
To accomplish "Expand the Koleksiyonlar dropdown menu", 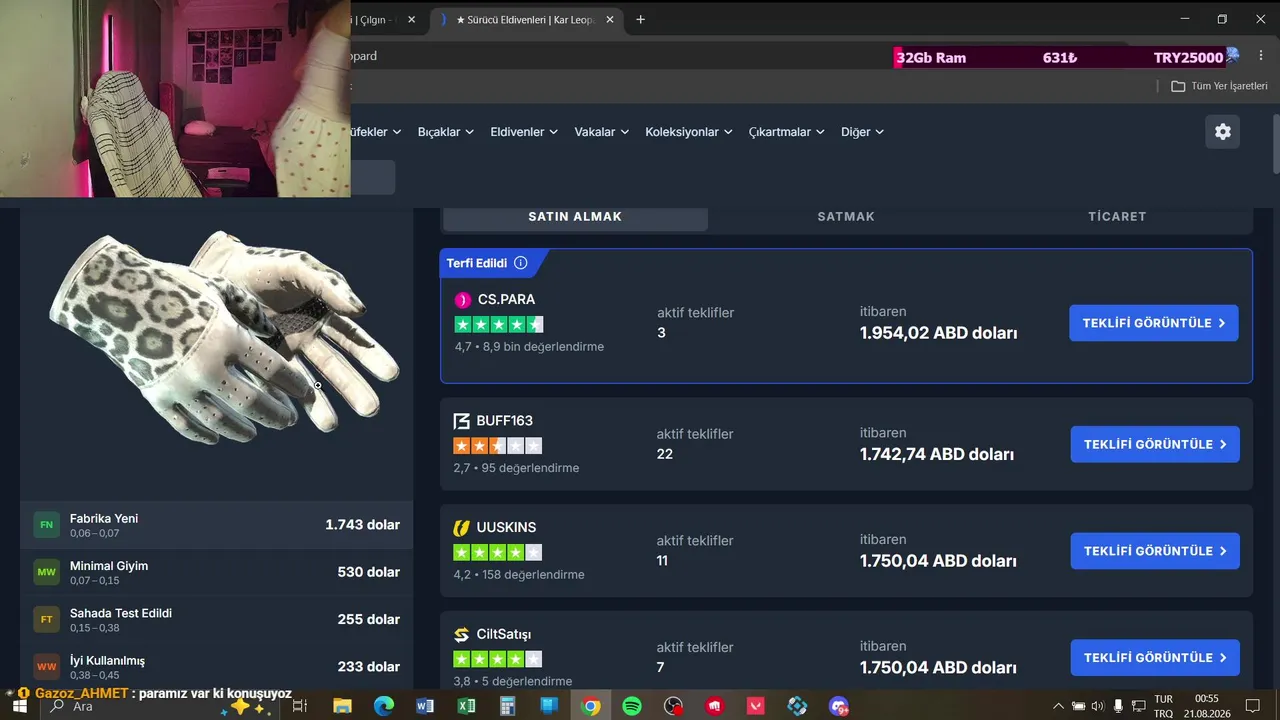I will (x=689, y=132).
